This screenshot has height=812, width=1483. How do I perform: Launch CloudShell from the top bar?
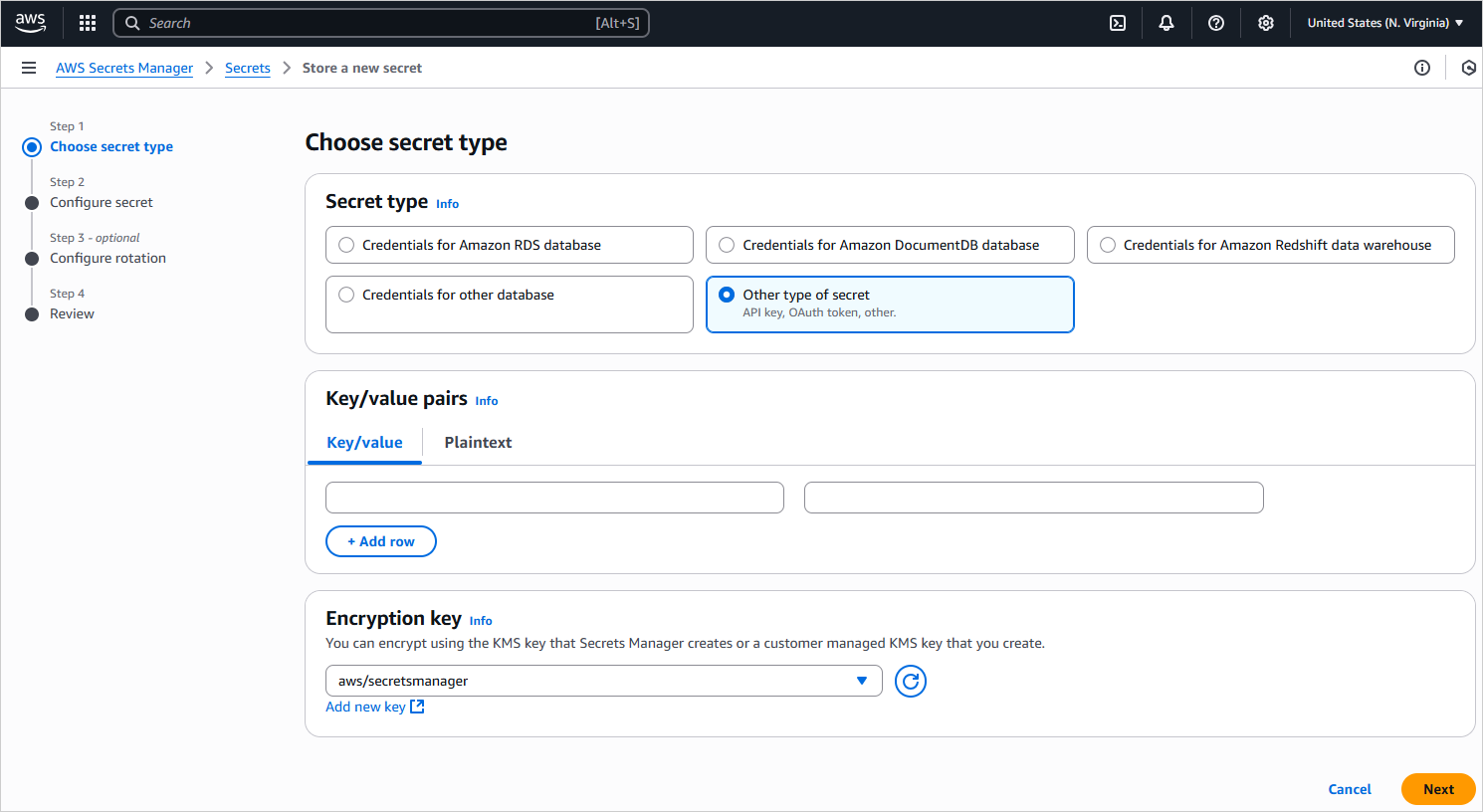[1118, 23]
